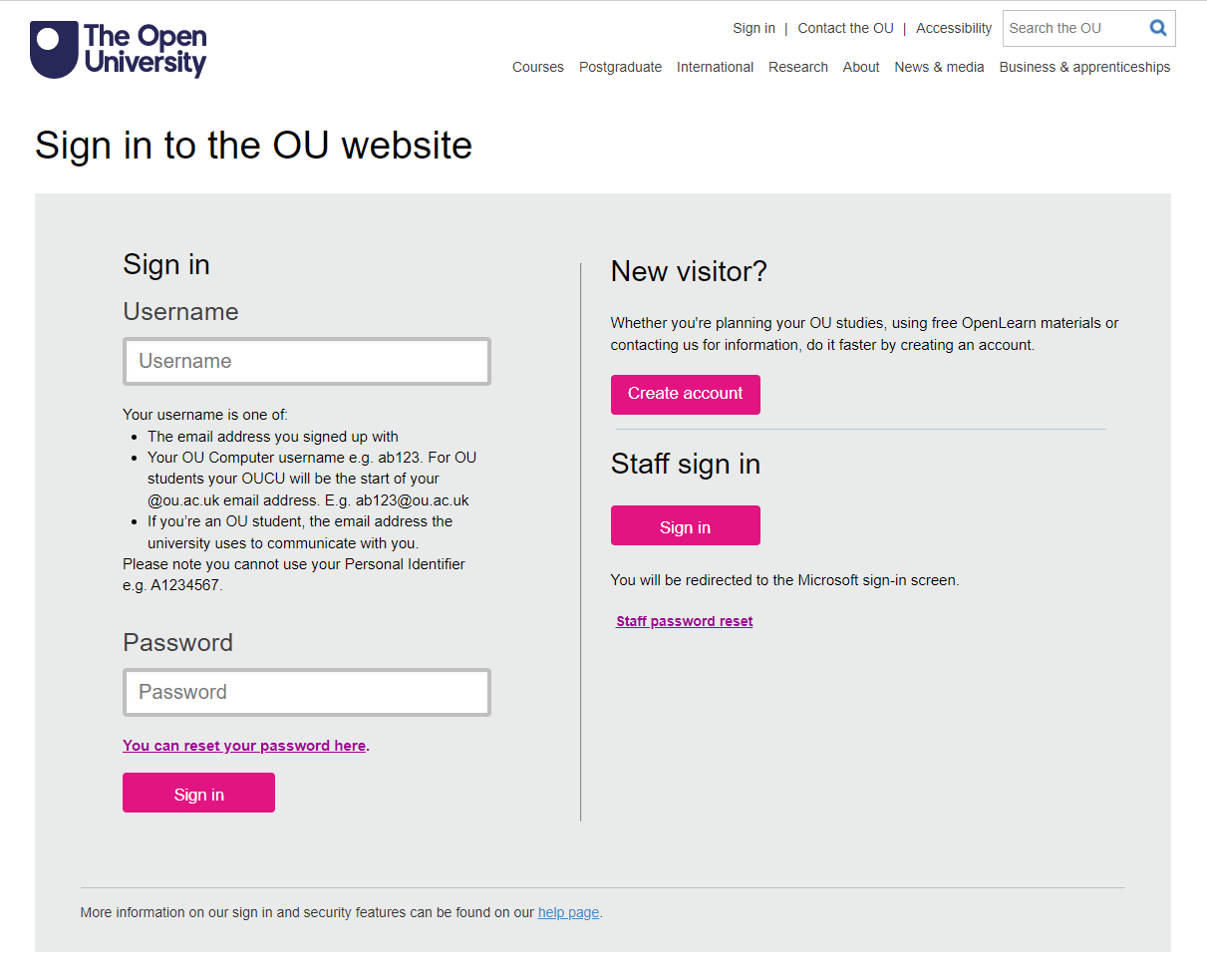Create a new account
This screenshot has width=1207, height=980.
[685, 394]
